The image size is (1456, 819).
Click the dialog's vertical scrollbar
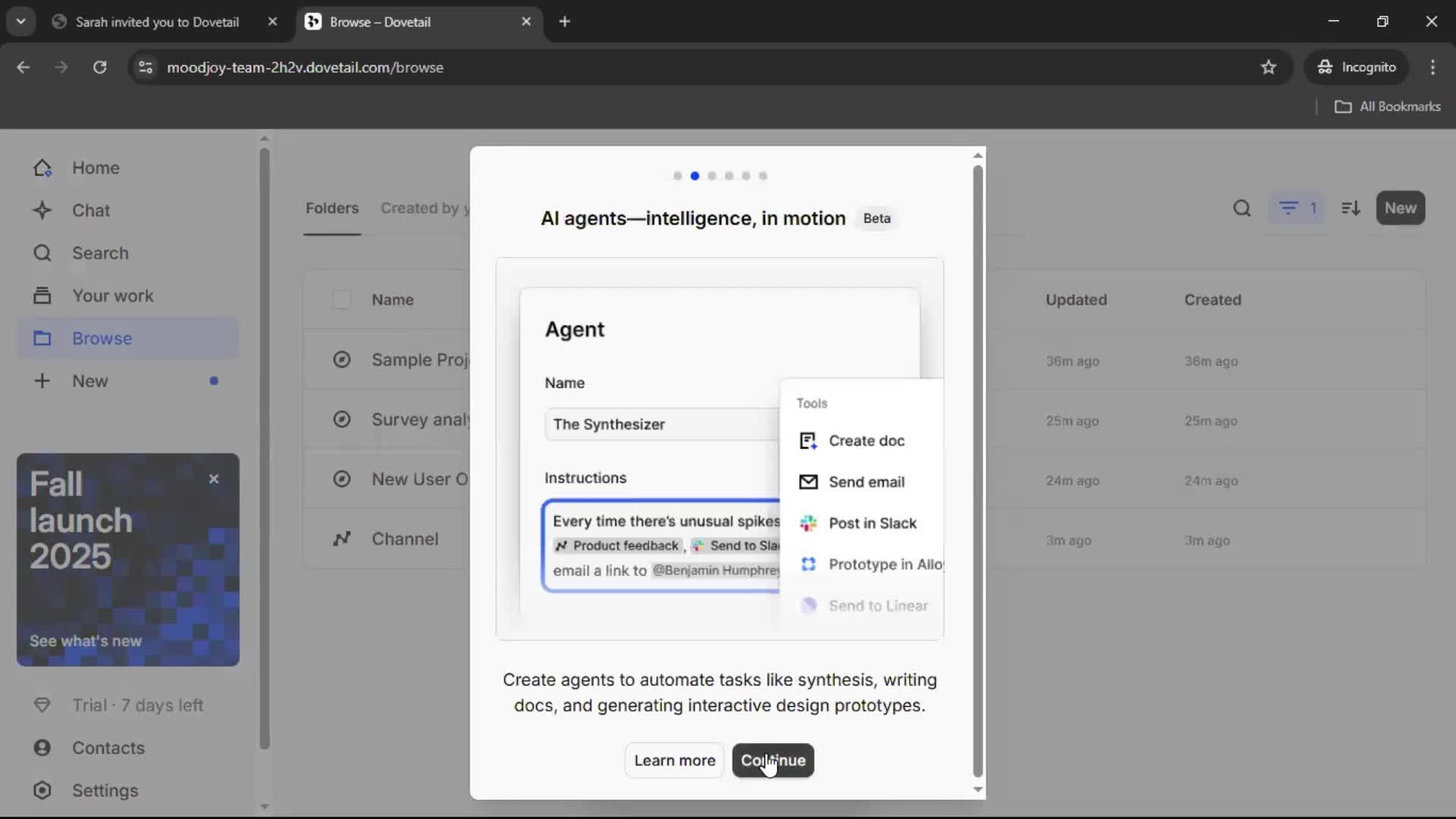pyautogui.click(x=977, y=470)
